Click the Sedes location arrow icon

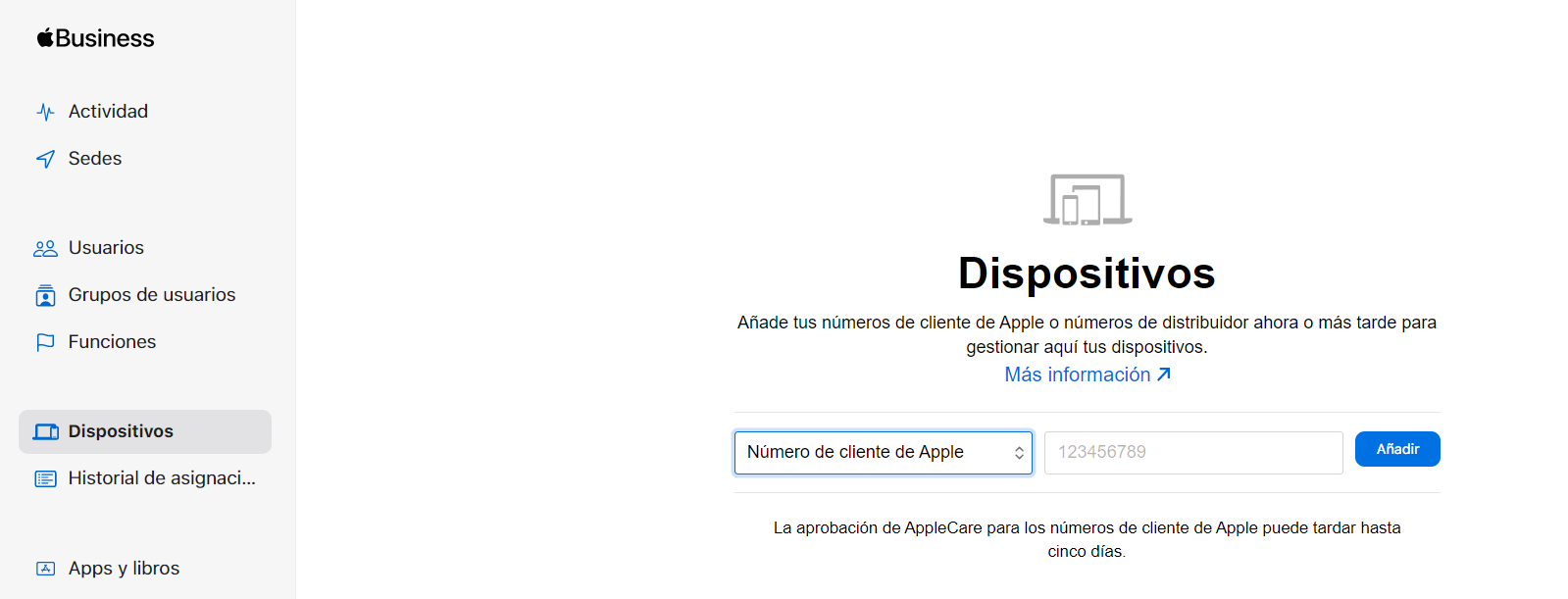pyautogui.click(x=45, y=159)
